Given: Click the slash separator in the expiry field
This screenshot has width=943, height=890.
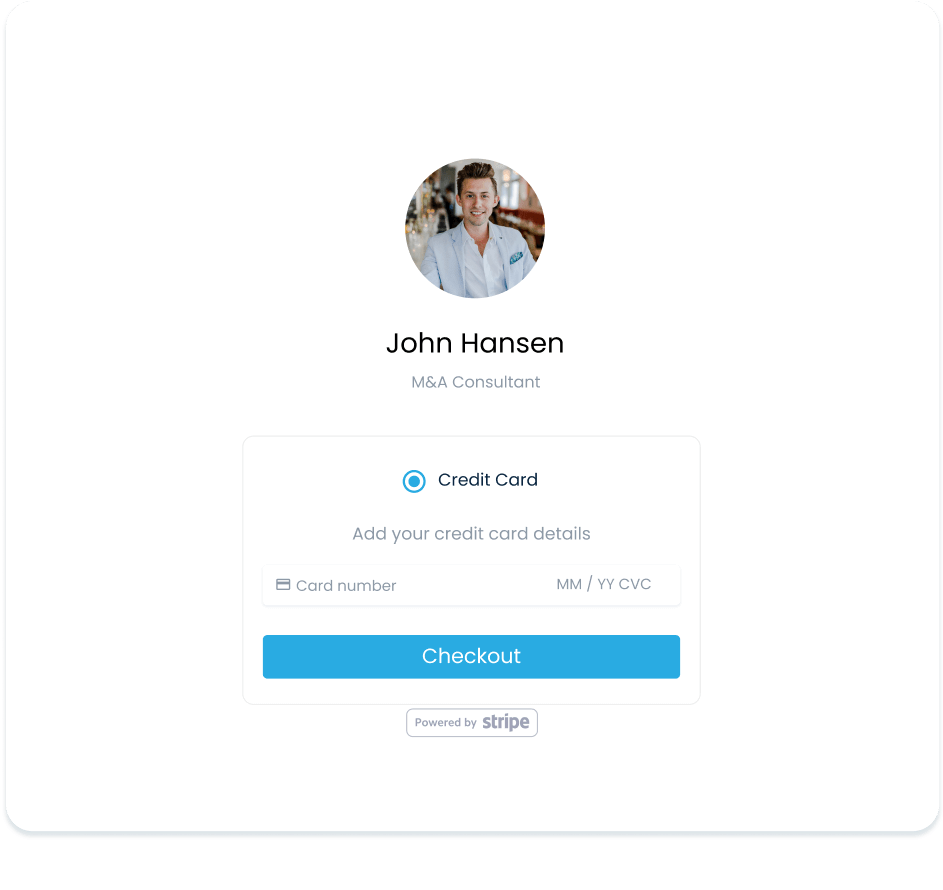Looking at the screenshot, I should pyautogui.click(x=589, y=584).
